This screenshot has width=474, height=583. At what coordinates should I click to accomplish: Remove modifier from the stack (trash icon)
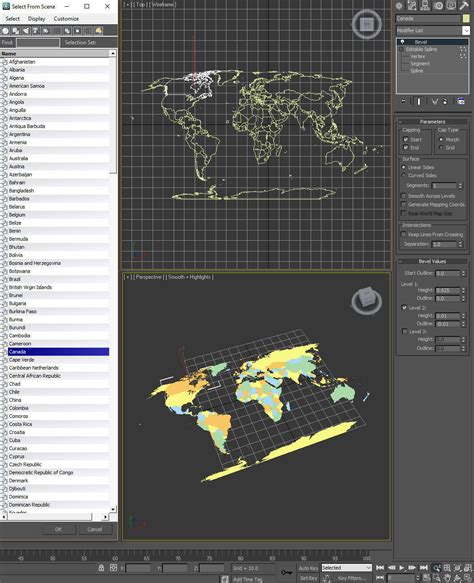pyautogui.click(x=445, y=102)
